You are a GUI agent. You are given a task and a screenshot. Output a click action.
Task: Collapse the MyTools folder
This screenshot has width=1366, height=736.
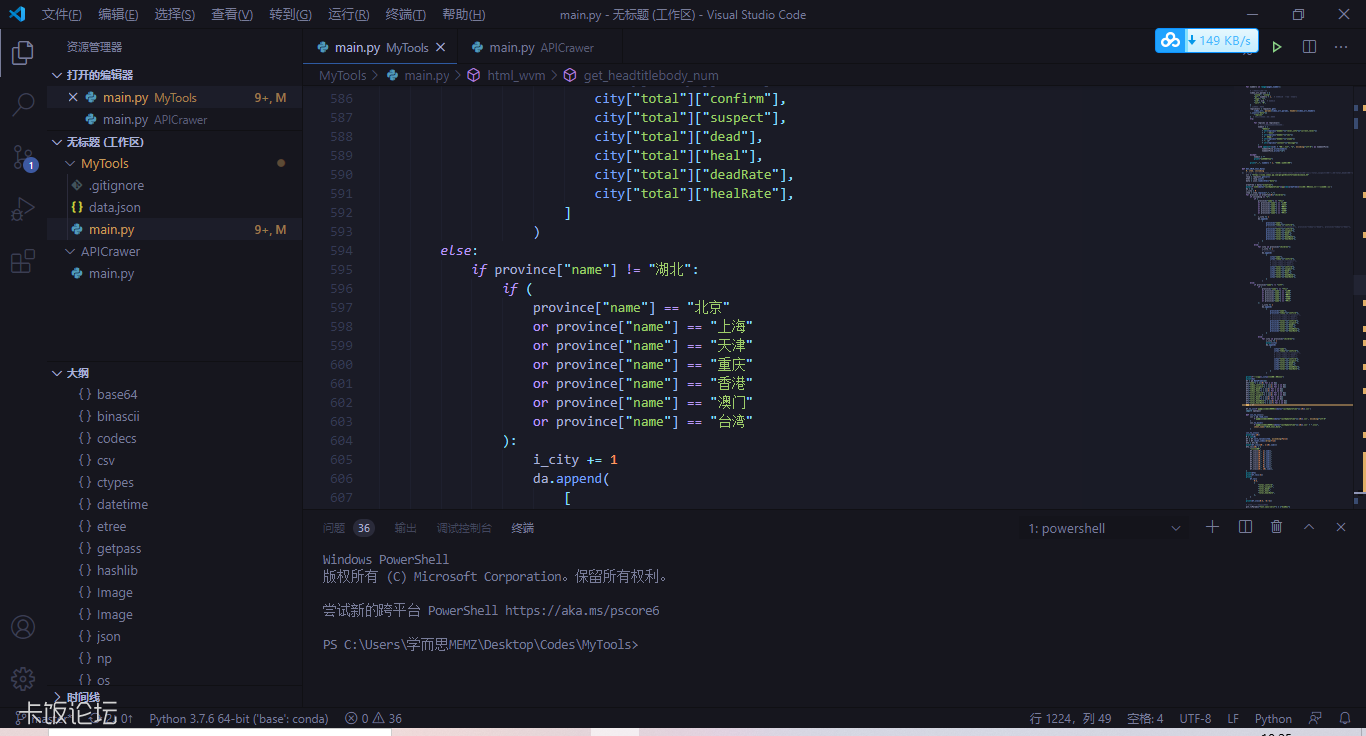point(175,163)
